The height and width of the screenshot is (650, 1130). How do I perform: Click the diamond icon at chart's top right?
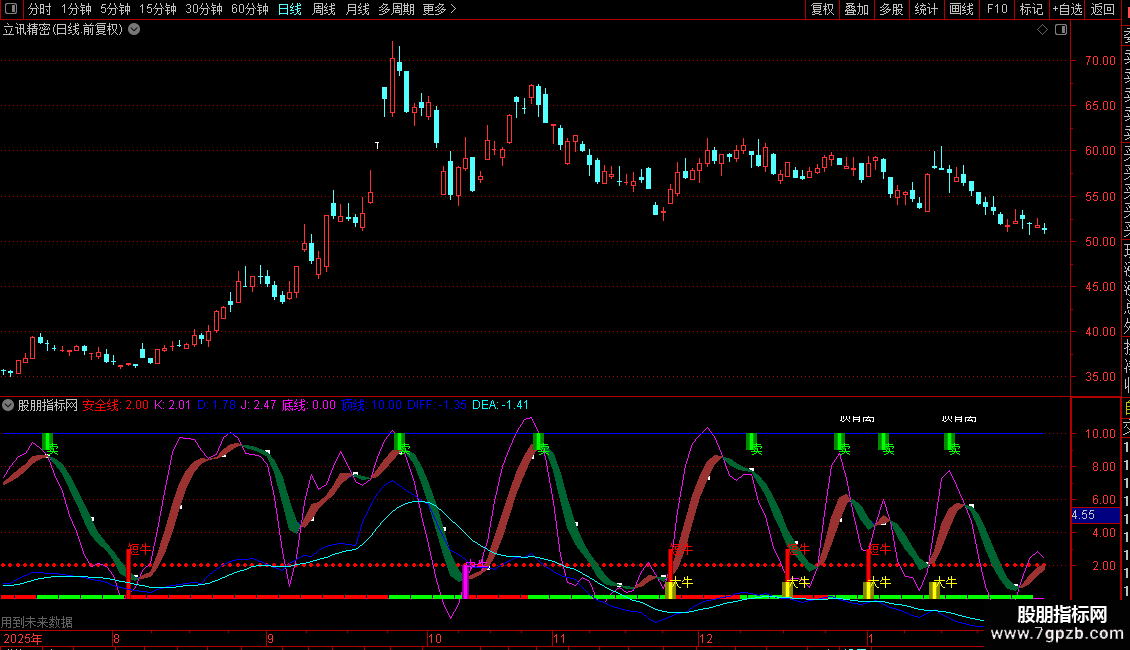pos(1042,29)
